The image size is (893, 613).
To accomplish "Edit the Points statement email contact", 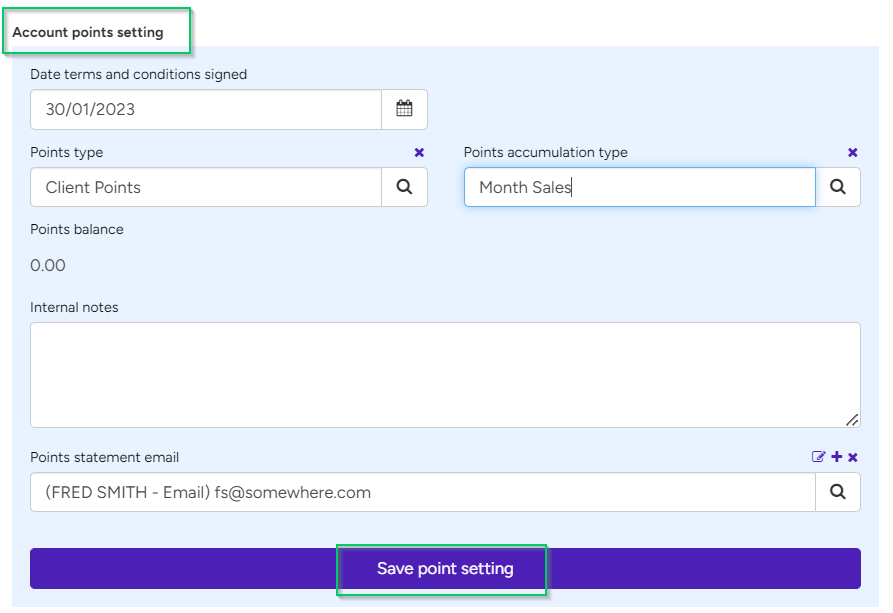I will click(818, 457).
